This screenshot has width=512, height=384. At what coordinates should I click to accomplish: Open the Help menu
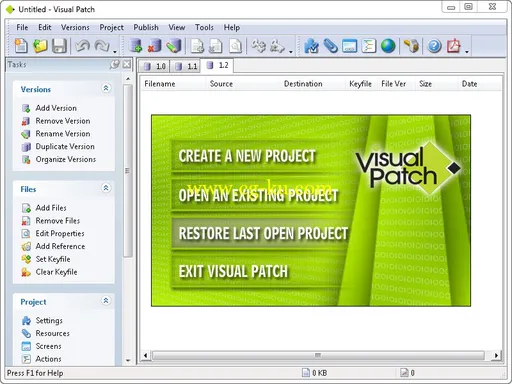232,27
